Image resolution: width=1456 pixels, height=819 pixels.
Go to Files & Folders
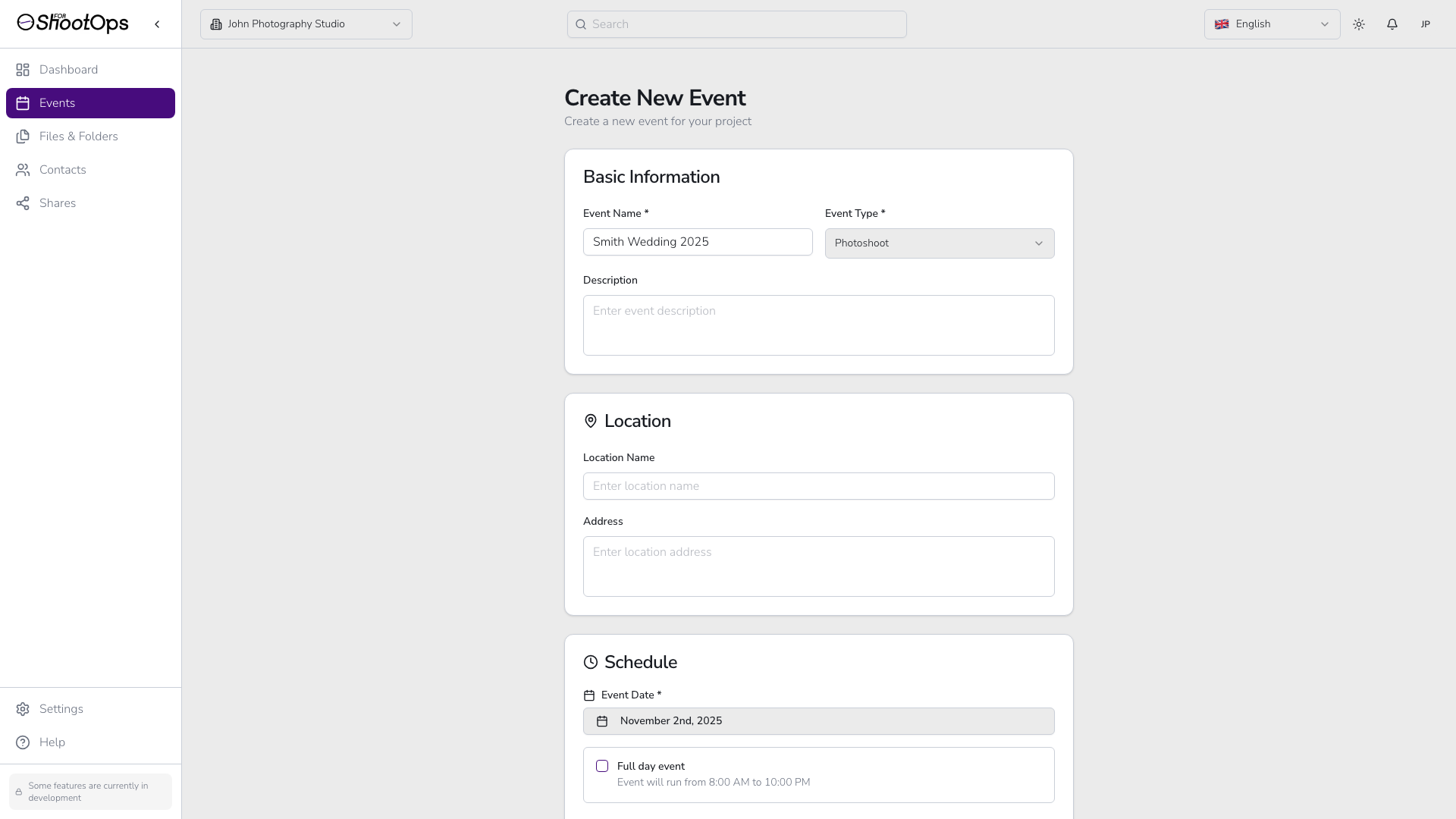[x=78, y=136]
